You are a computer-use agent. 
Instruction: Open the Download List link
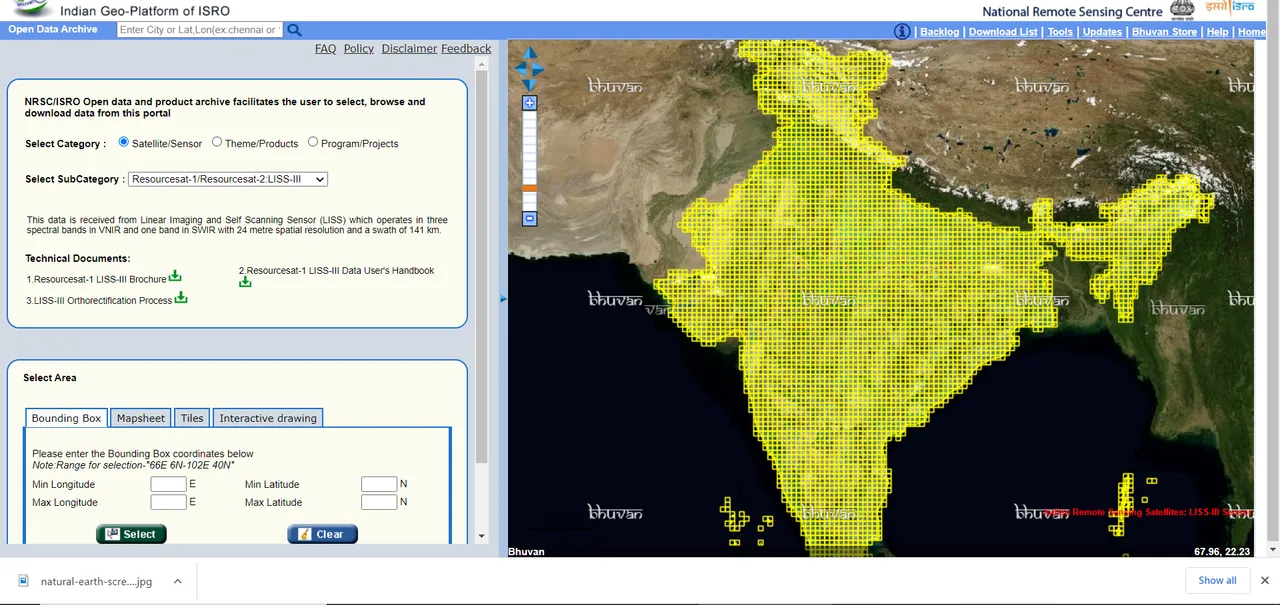click(1003, 32)
